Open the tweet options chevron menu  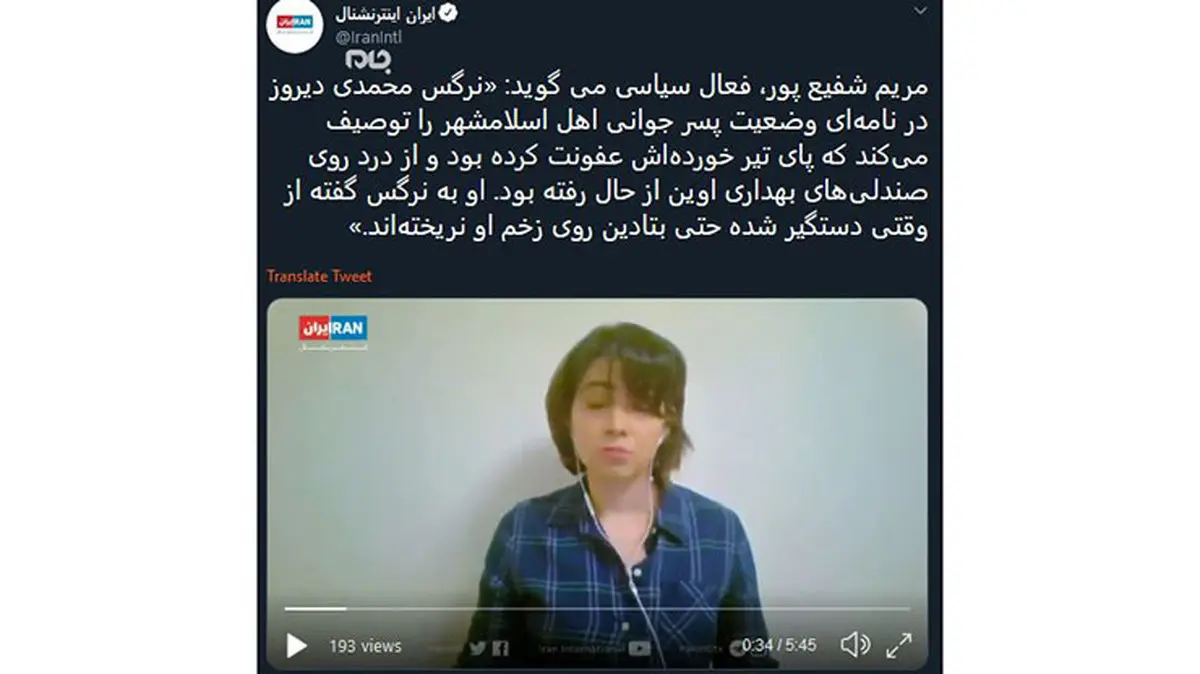pos(920,10)
